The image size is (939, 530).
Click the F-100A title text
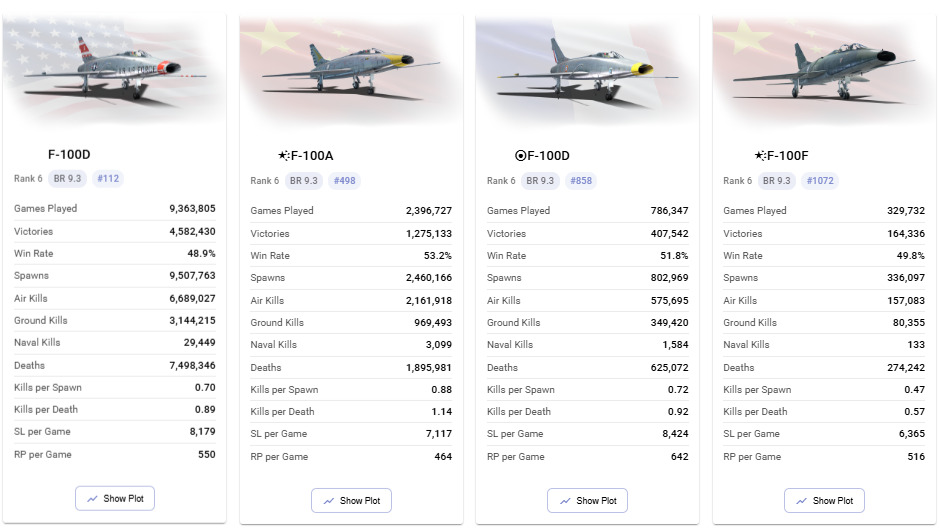(313, 156)
